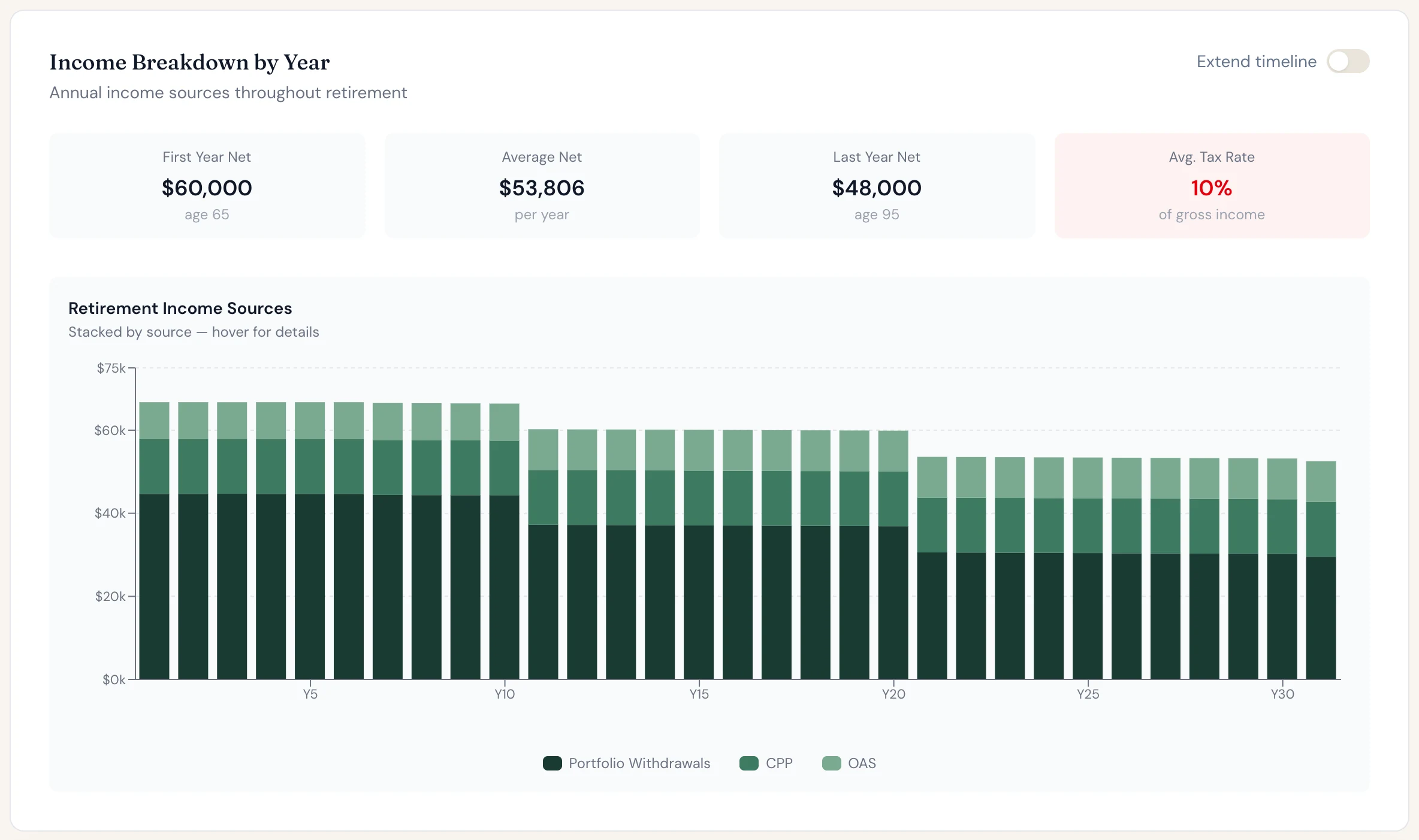This screenshot has height=840, width=1419.
Task: Click the Y15 bar in the chart
Action: pyautogui.click(x=699, y=554)
